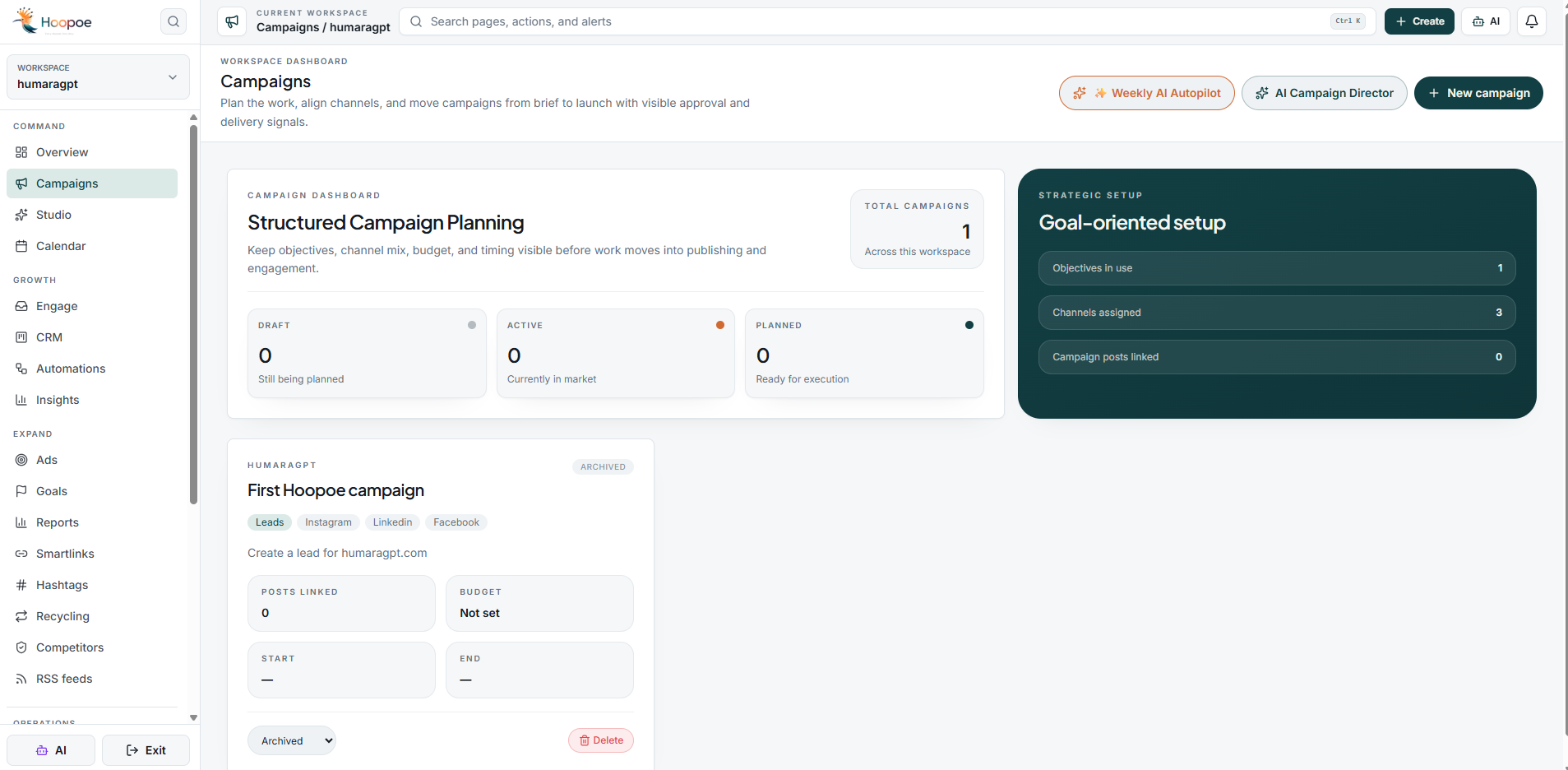
Task: Click the Channels assigned row
Action: (1277, 313)
